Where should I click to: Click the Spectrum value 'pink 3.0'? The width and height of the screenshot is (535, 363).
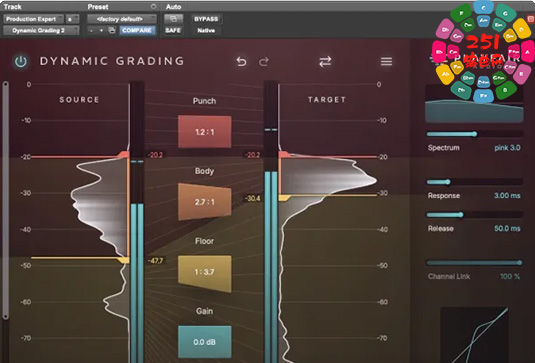coord(507,148)
